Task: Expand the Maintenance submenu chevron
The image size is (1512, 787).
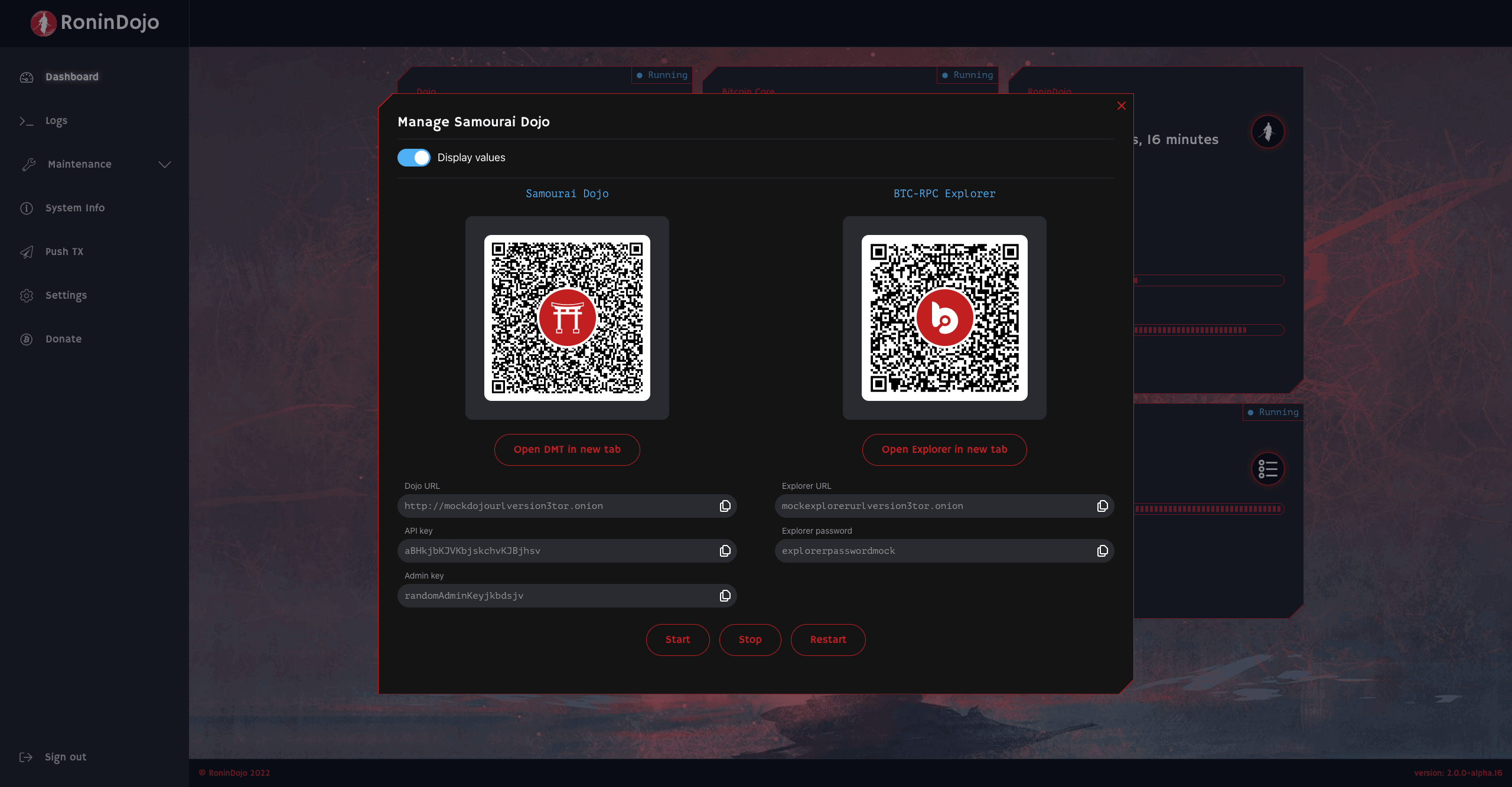Action: [x=165, y=164]
